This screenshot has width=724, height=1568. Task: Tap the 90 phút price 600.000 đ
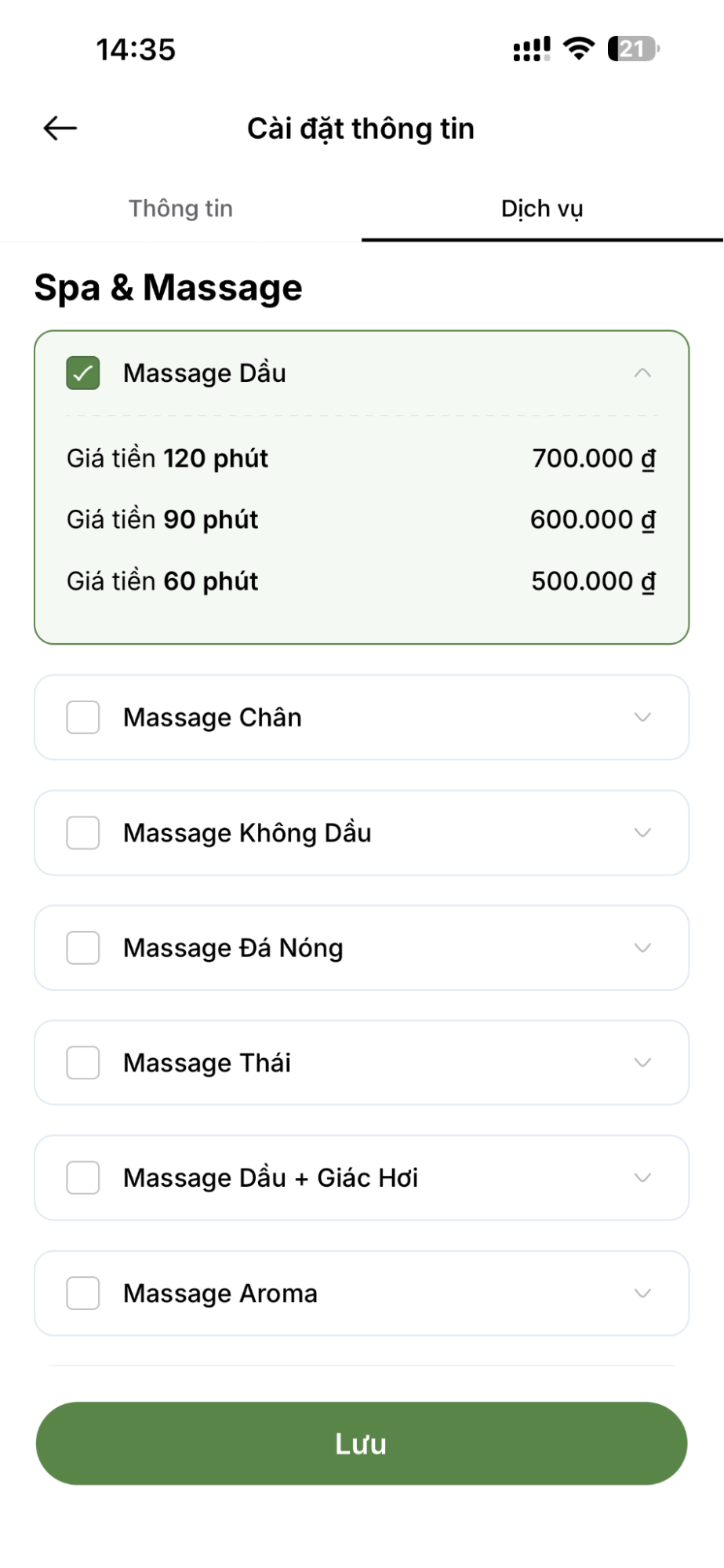pos(593,519)
